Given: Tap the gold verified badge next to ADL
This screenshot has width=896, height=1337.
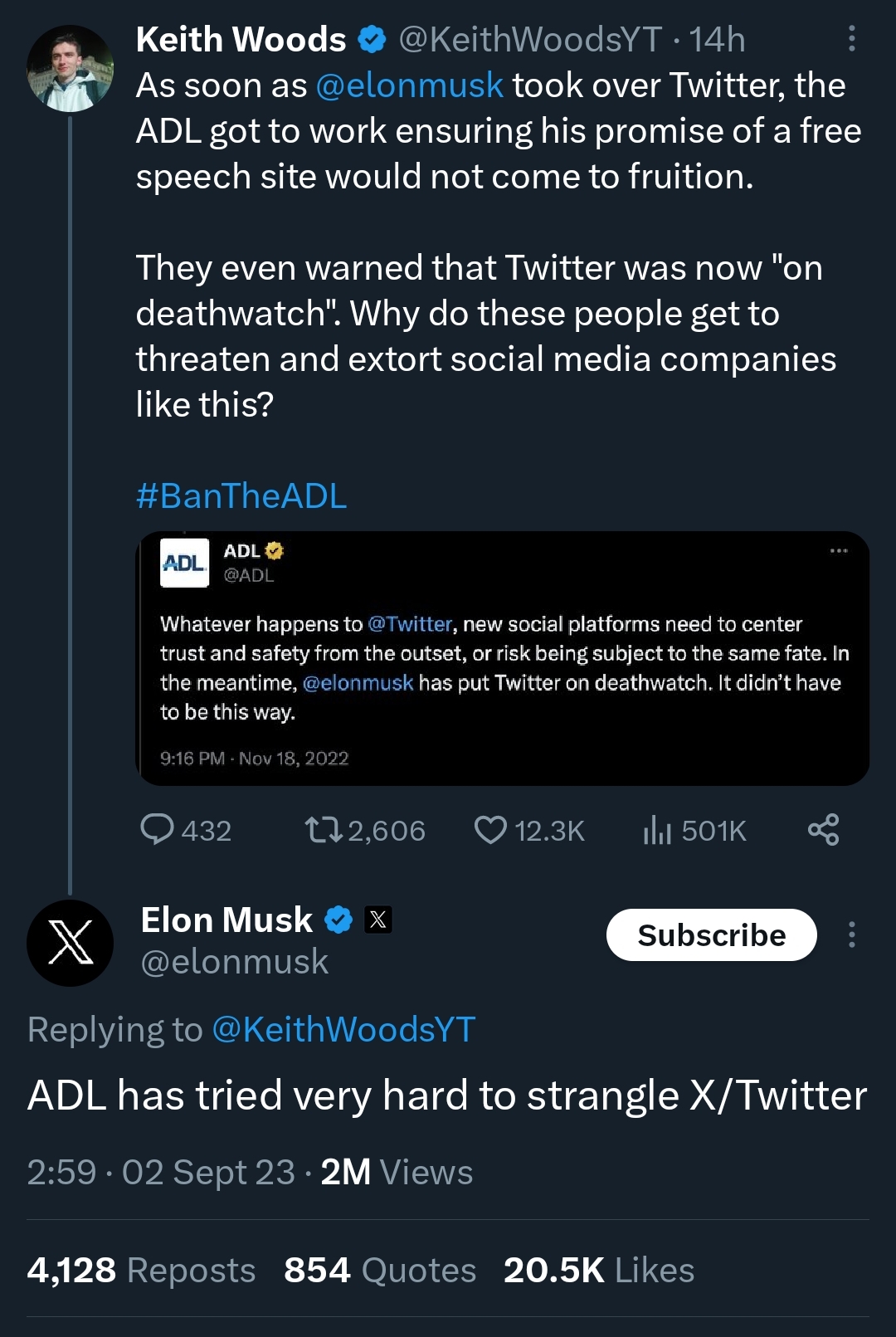Looking at the screenshot, I should tap(275, 551).
